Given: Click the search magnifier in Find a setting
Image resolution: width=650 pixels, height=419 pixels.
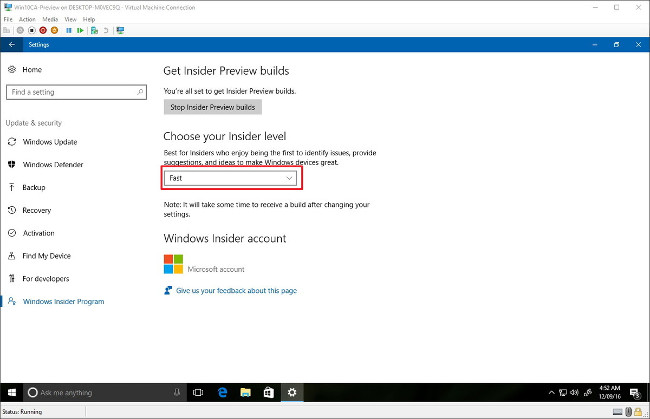Looking at the screenshot, I should click(140, 92).
